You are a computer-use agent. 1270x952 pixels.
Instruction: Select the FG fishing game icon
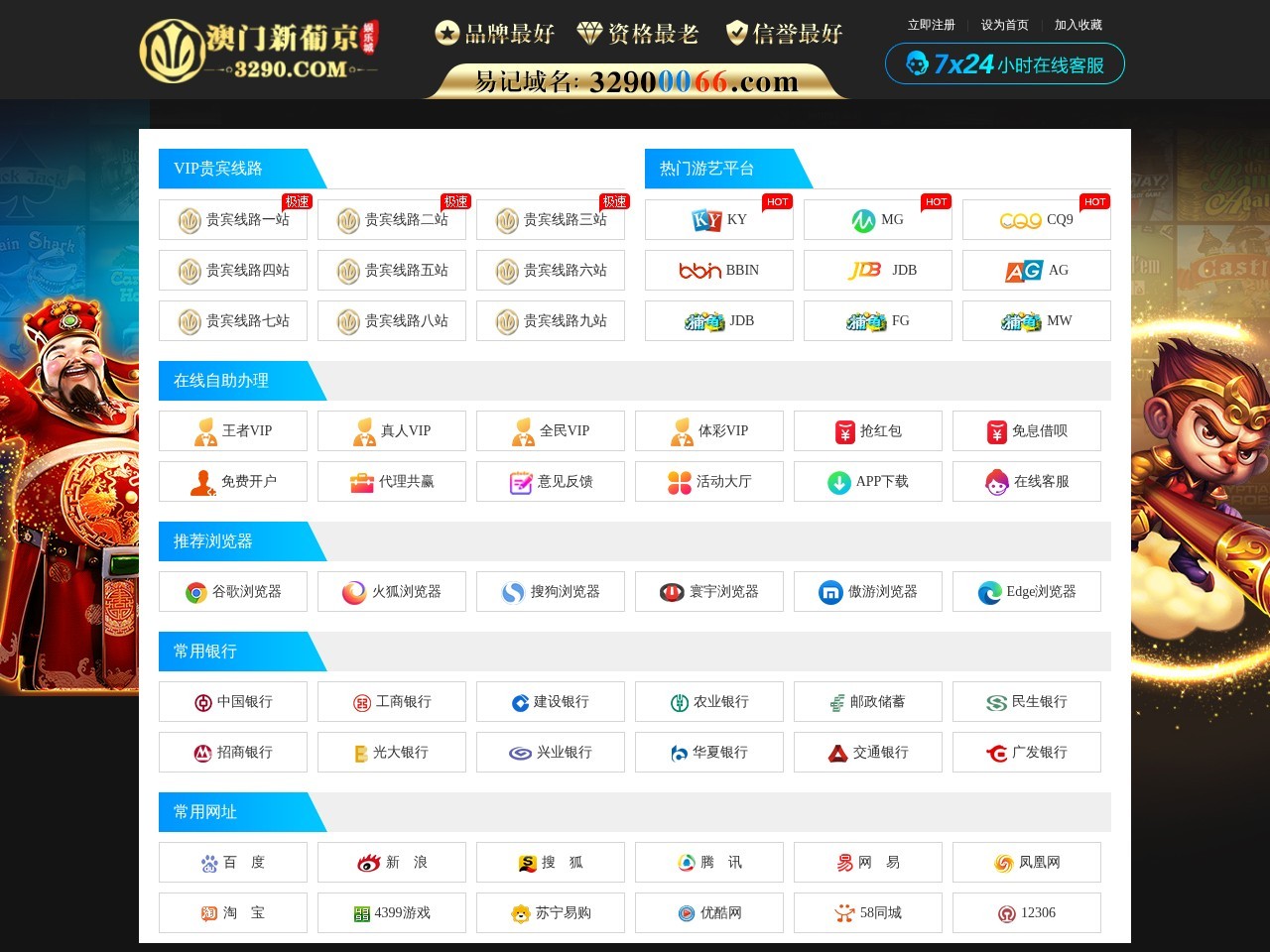[866, 321]
